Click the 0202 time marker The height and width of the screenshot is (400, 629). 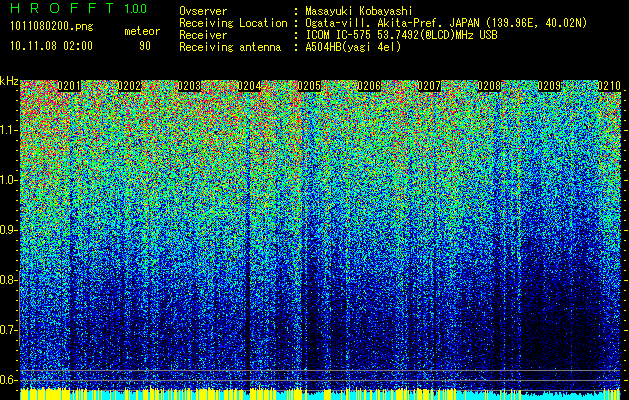tap(129, 86)
